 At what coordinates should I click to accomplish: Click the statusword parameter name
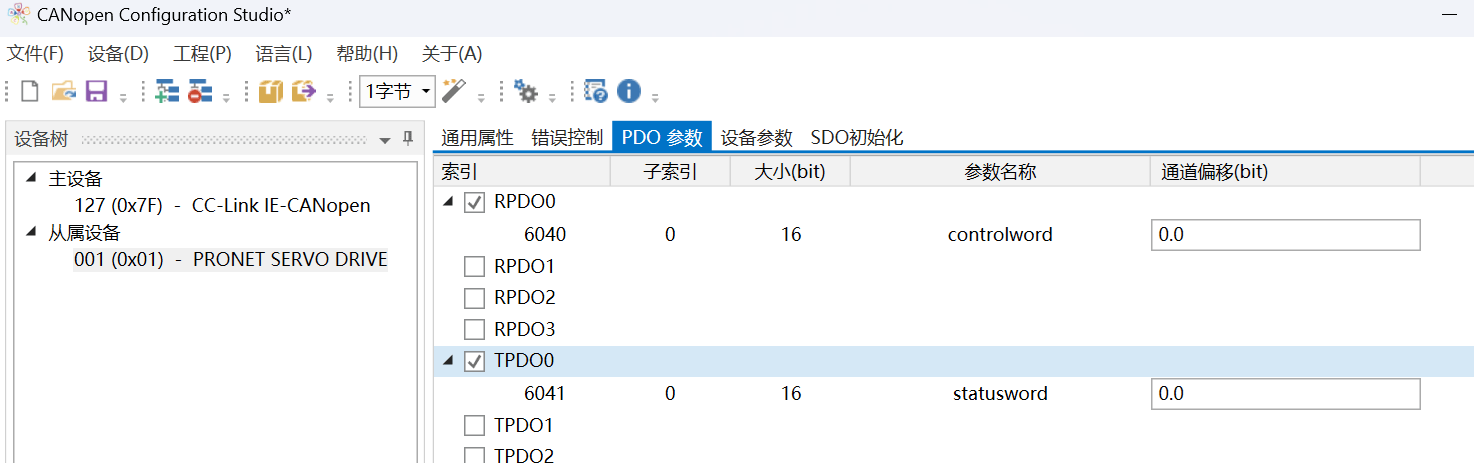[x=1000, y=394]
